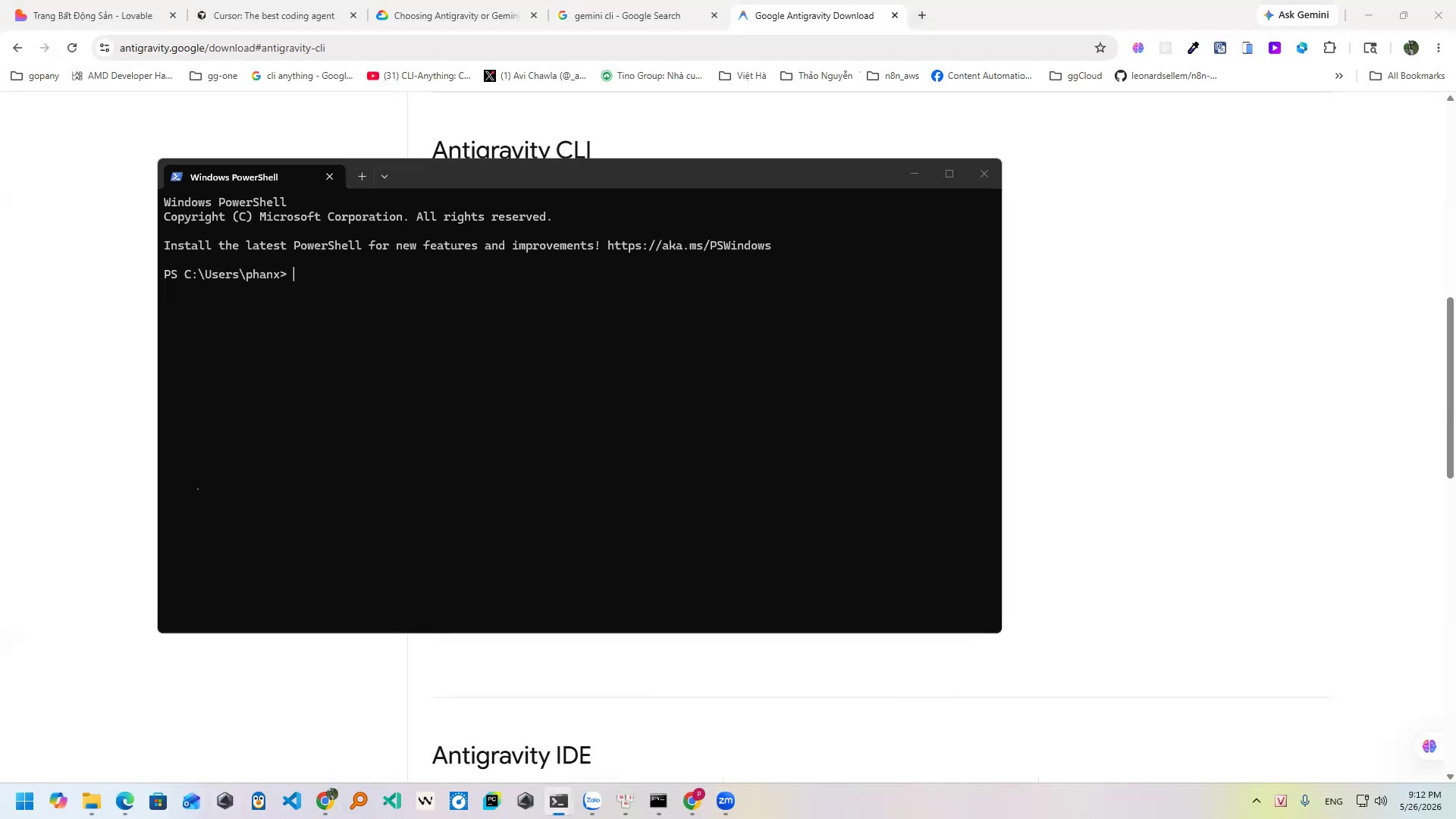The width and height of the screenshot is (1456, 819).
Task: Open the Avi Chawla X bookmark
Action: (535, 76)
